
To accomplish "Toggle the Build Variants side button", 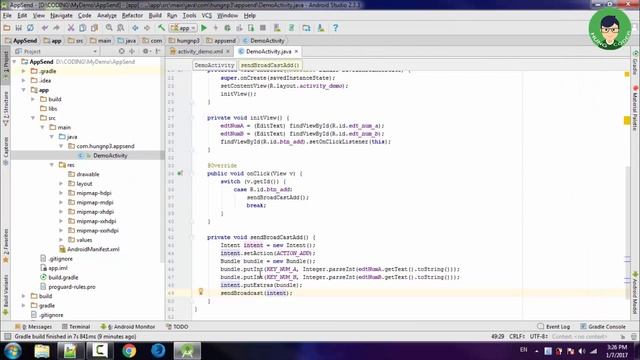I will (6, 295).
